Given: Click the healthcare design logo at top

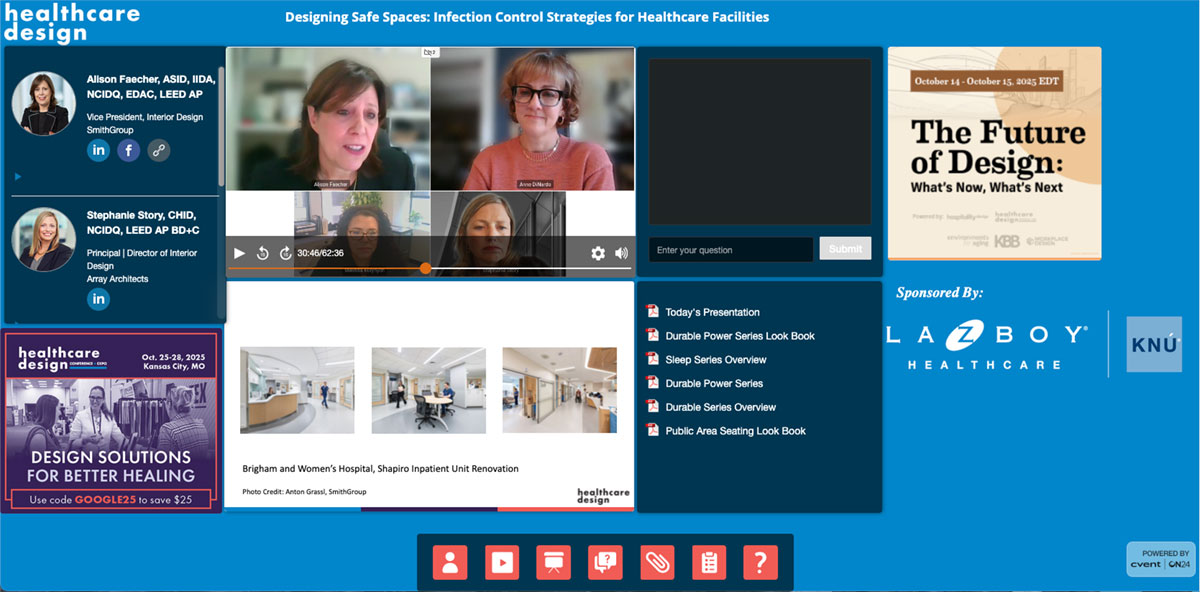Looking at the screenshot, I should pyautogui.click(x=70, y=22).
